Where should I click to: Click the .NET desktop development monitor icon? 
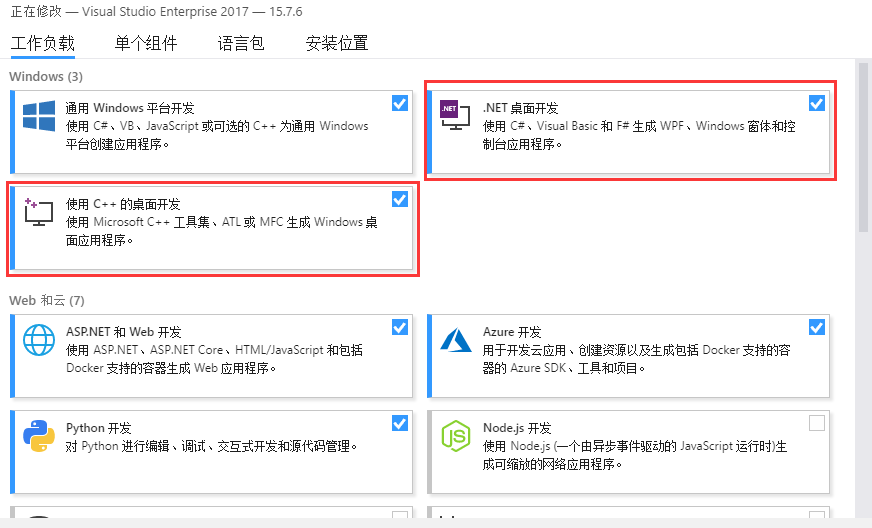coord(455,115)
